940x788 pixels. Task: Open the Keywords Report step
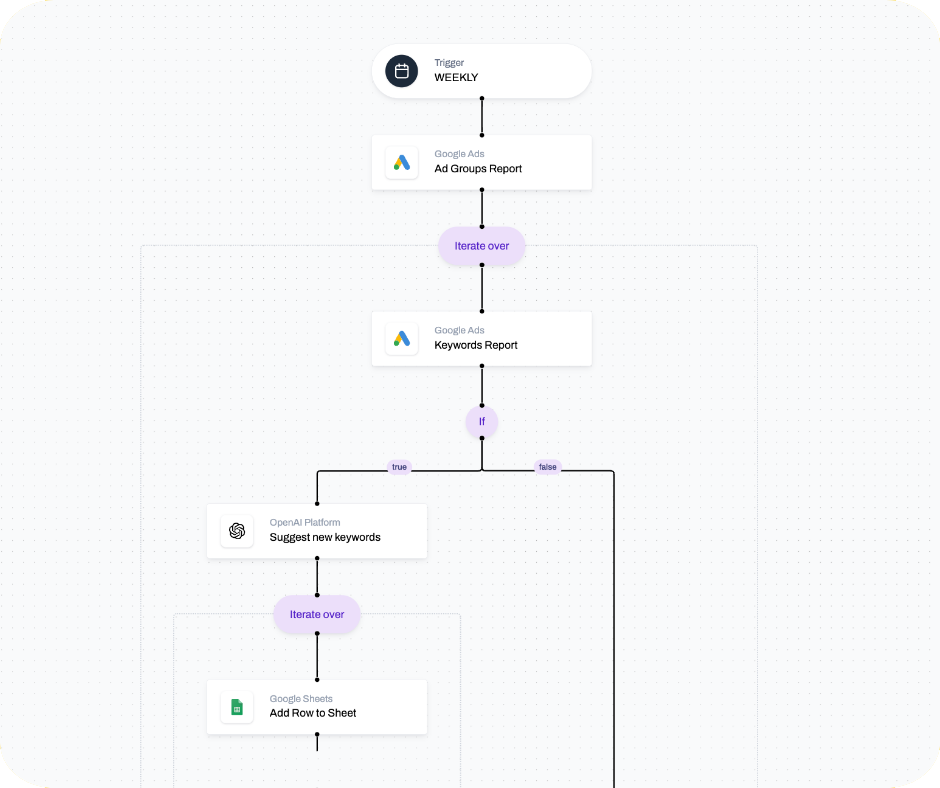[481, 339]
